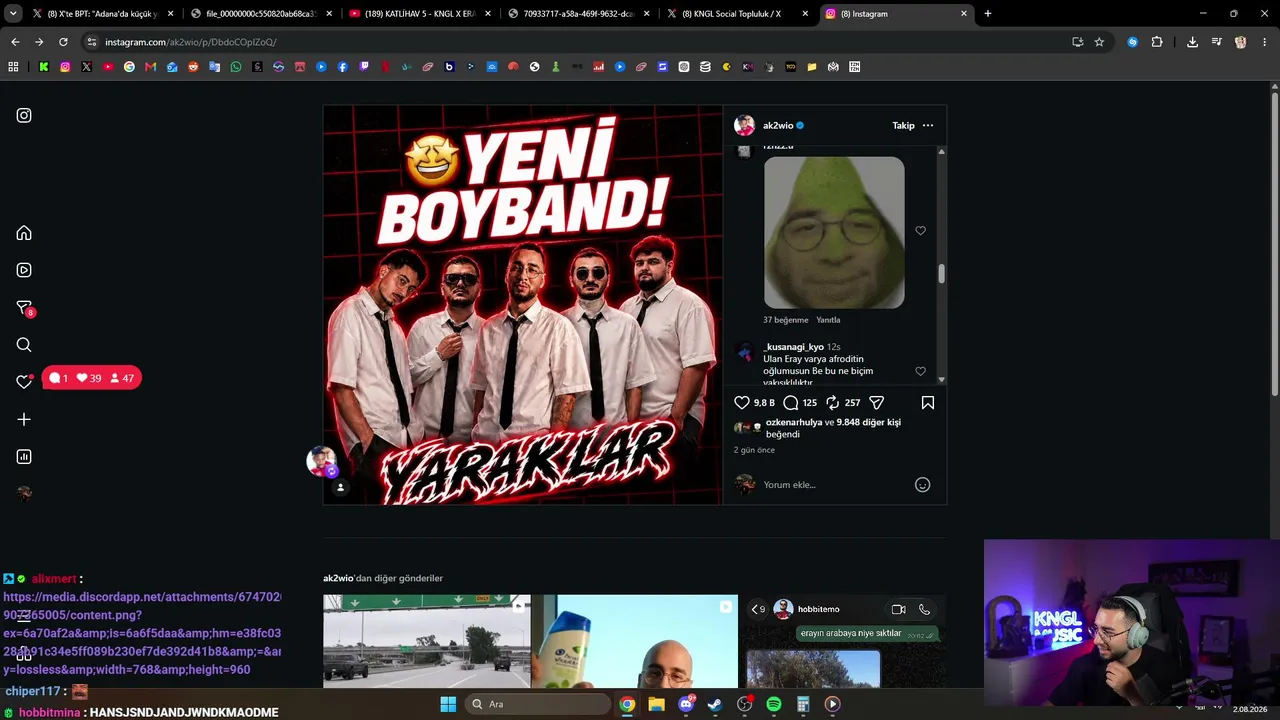Viewport: 1280px width, 720px height.
Task: Switch to the X'te BPT tab
Action: click(x=103, y=14)
